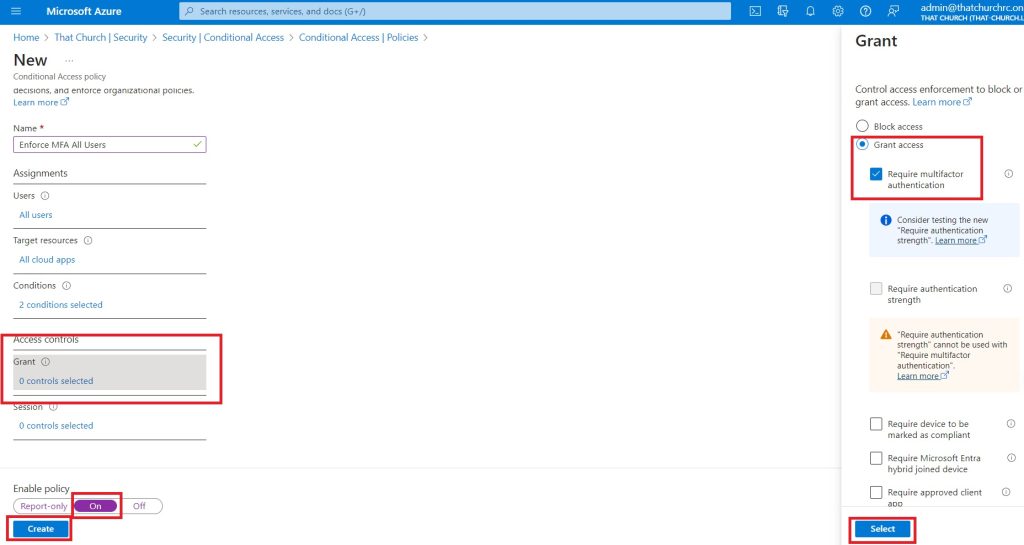
Task: Open the admin account menu
Action: [972, 12]
